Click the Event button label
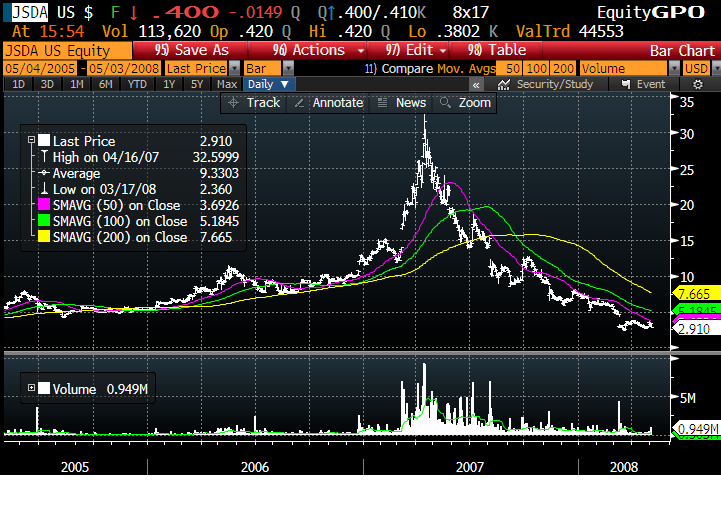Image resolution: width=721 pixels, height=512 pixels. pyautogui.click(x=651, y=85)
